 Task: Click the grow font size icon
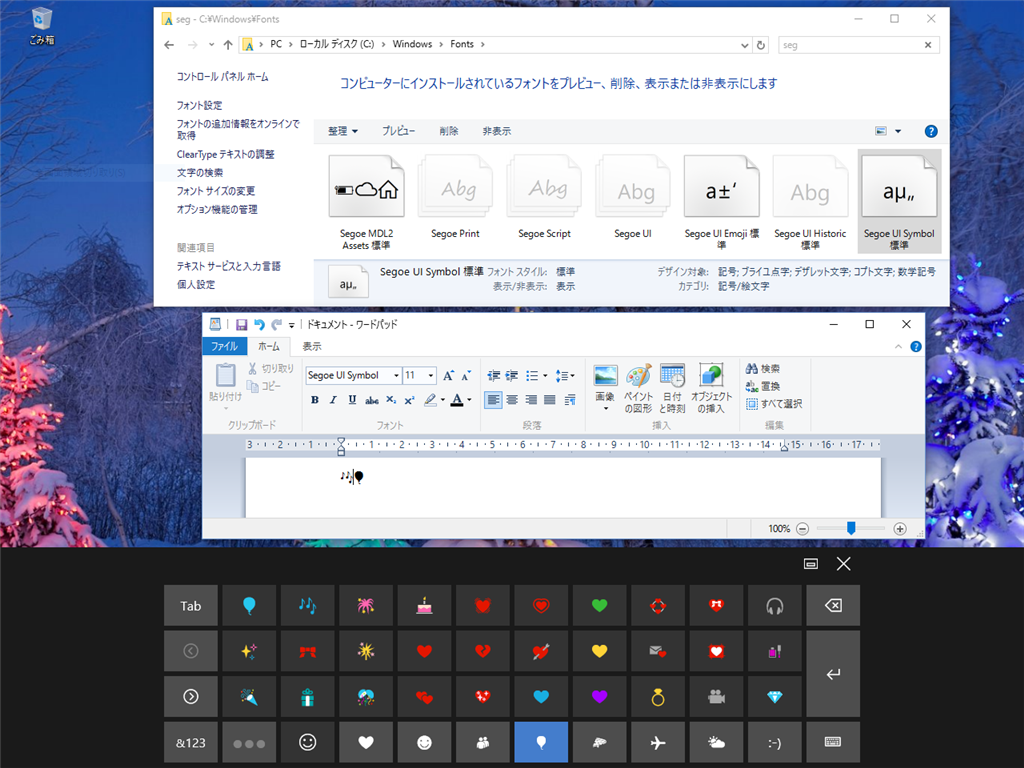448,376
